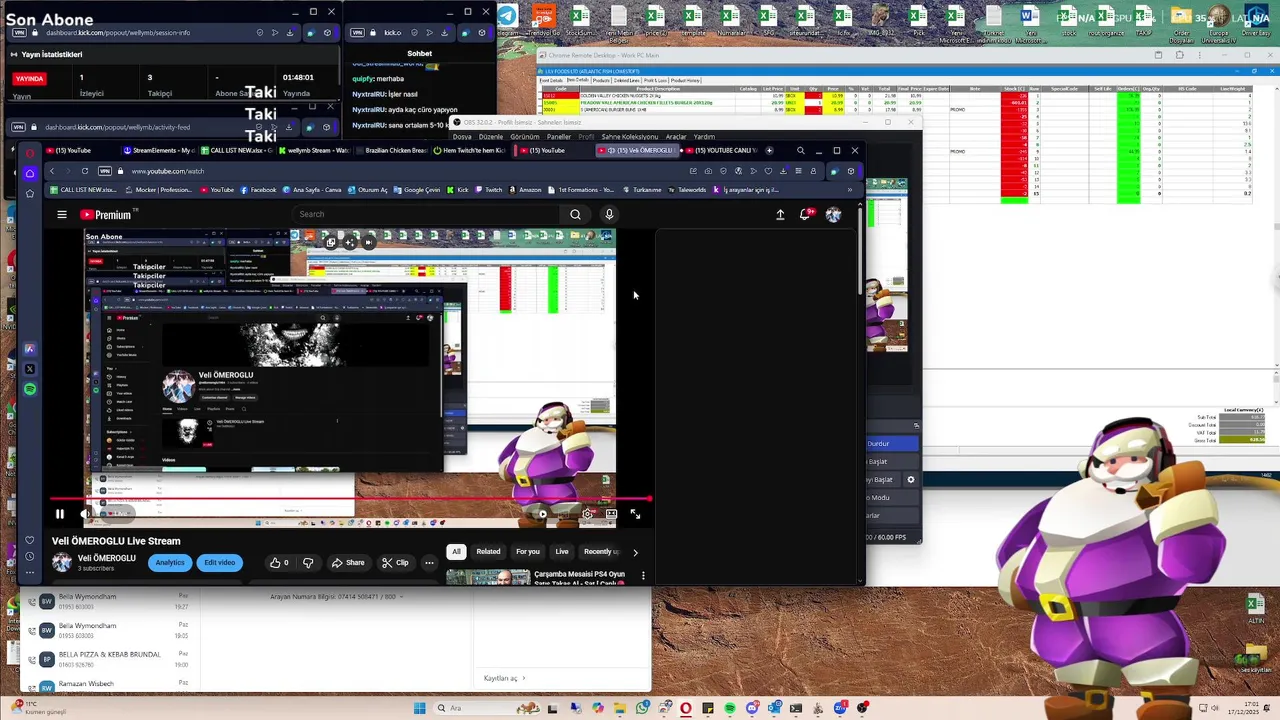The height and width of the screenshot is (720, 1280).
Task: Open a new Opera tab
Action: point(769,150)
